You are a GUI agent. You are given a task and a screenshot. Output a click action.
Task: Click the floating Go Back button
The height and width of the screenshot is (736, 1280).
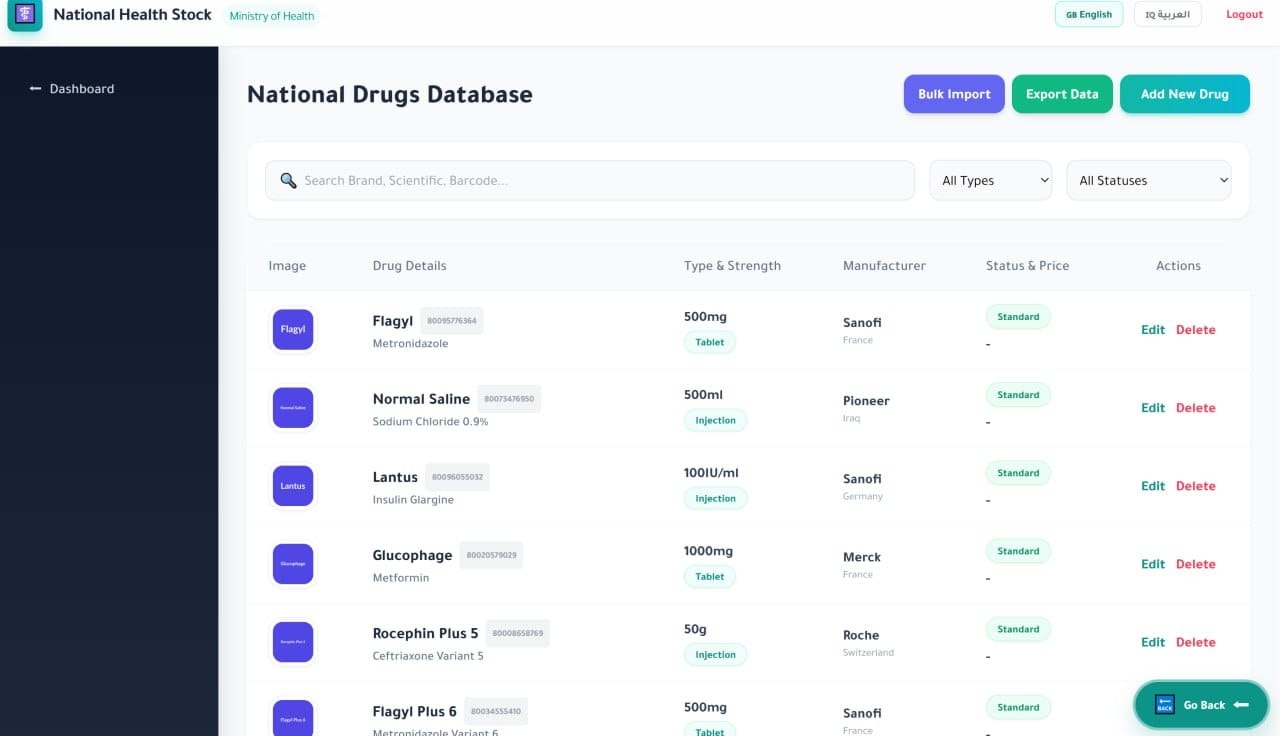(x=1203, y=705)
